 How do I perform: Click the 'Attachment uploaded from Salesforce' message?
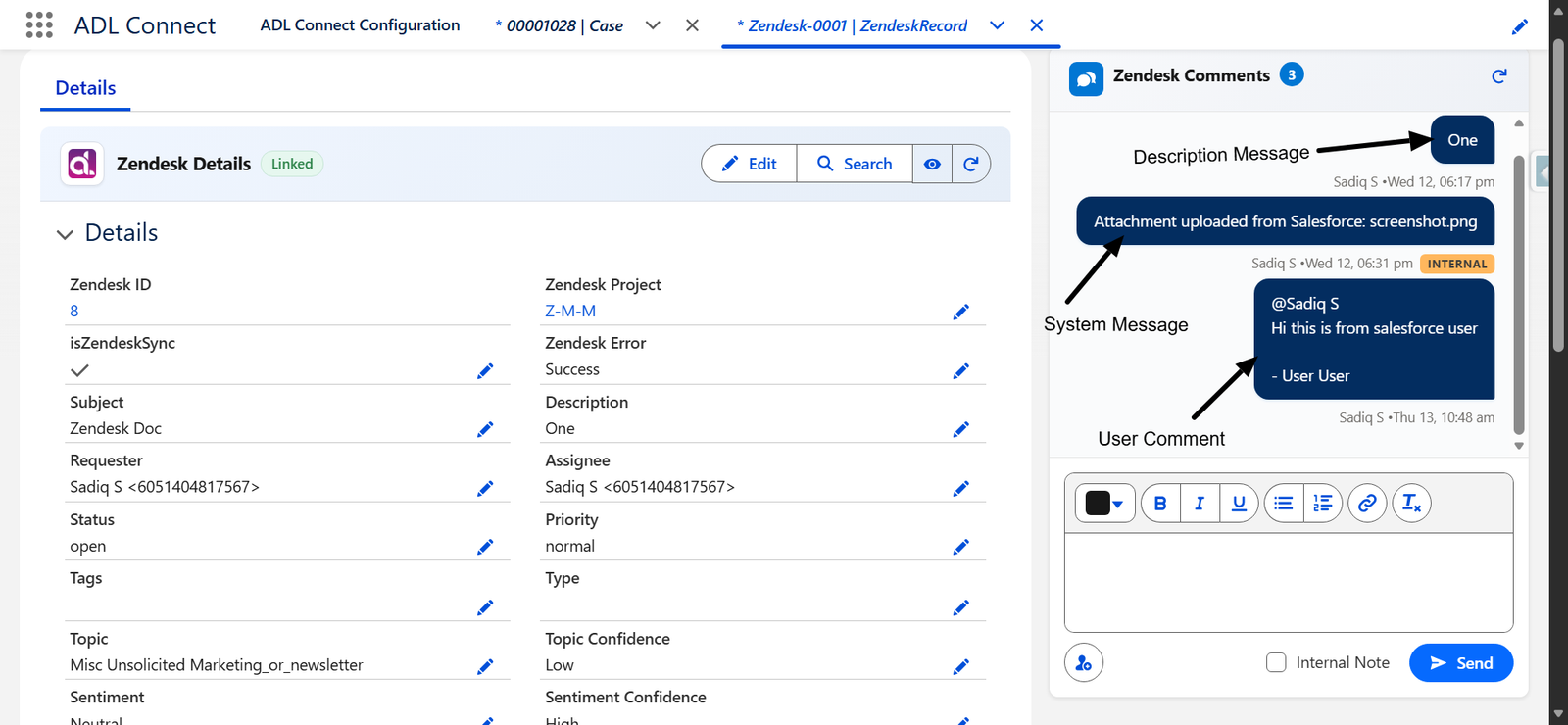[x=1286, y=221]
